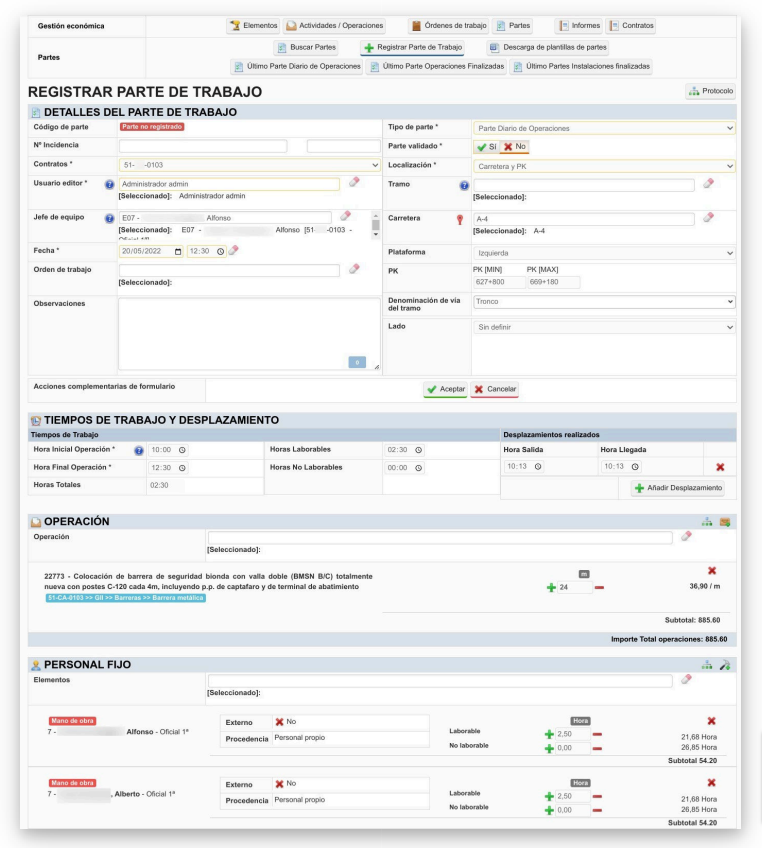
Task: Open the Fecha time clock icon
Action: pyautogui.click(x=220, y=251)
